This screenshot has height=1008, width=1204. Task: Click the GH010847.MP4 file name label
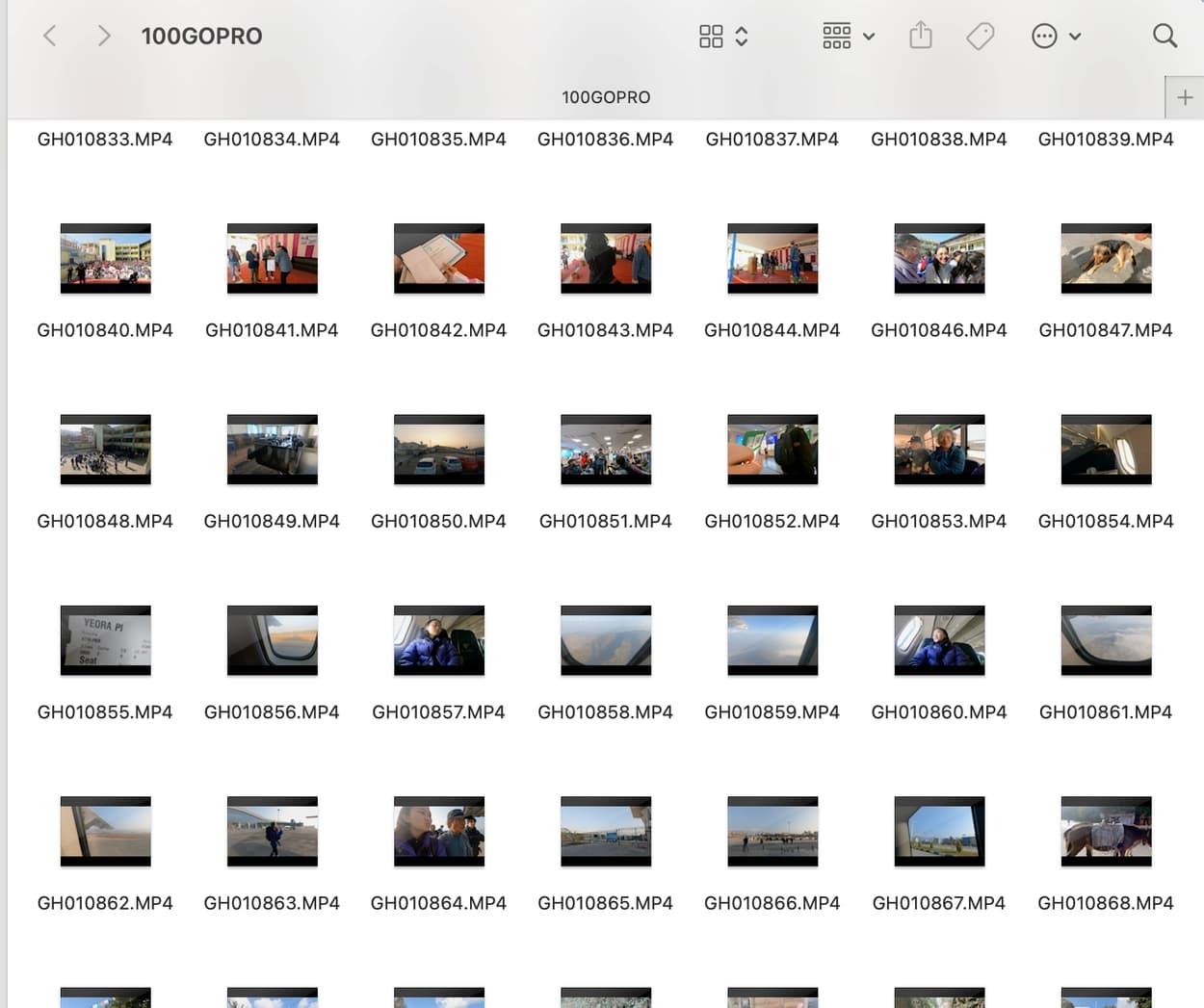coord(1106,330)
